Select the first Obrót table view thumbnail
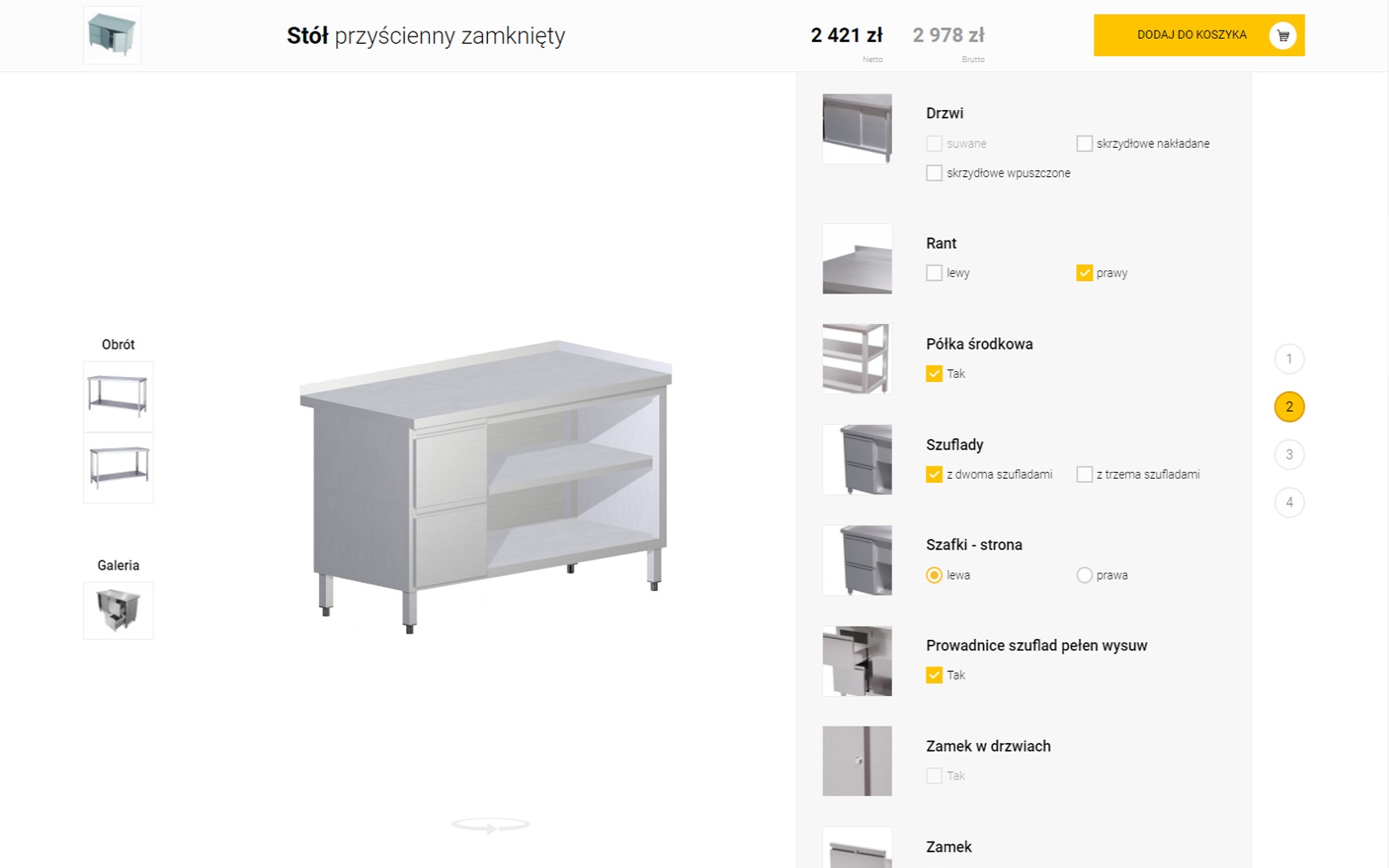This screenshot has height=868, width=1389. point(118,396)
